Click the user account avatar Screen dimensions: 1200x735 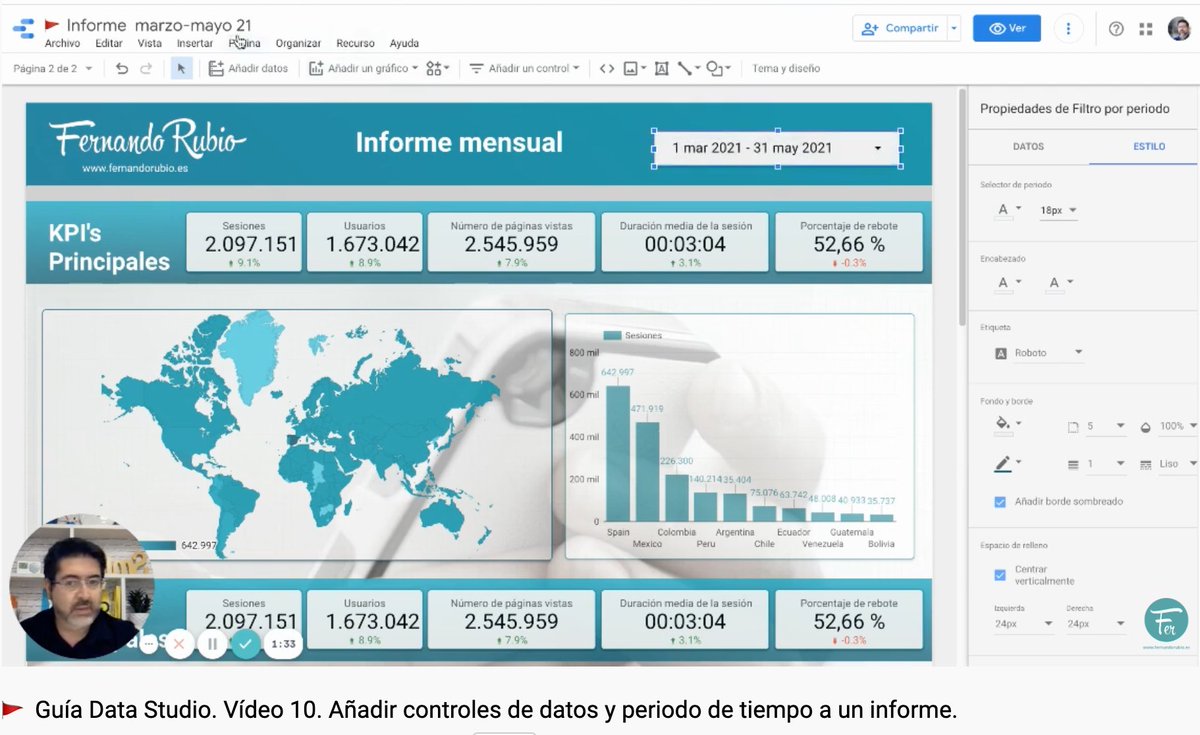pos(1179,28)
